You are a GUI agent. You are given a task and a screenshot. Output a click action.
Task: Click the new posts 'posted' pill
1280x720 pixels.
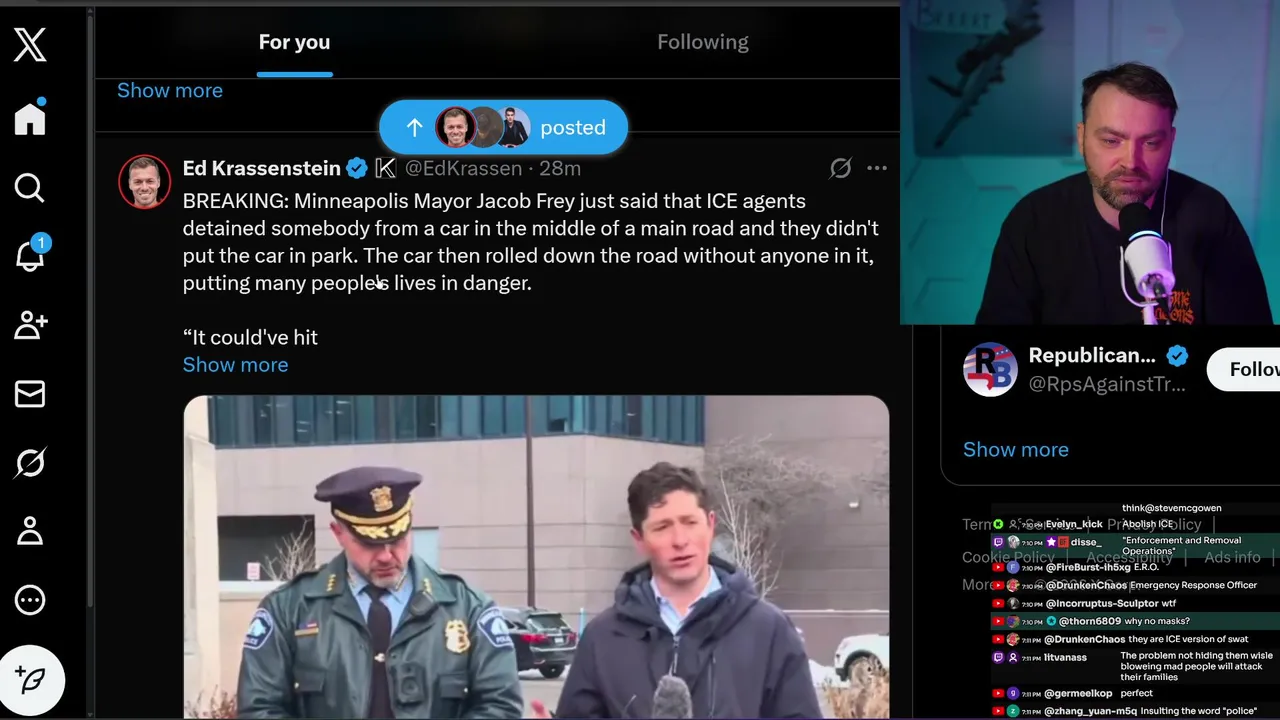(503, 127)
